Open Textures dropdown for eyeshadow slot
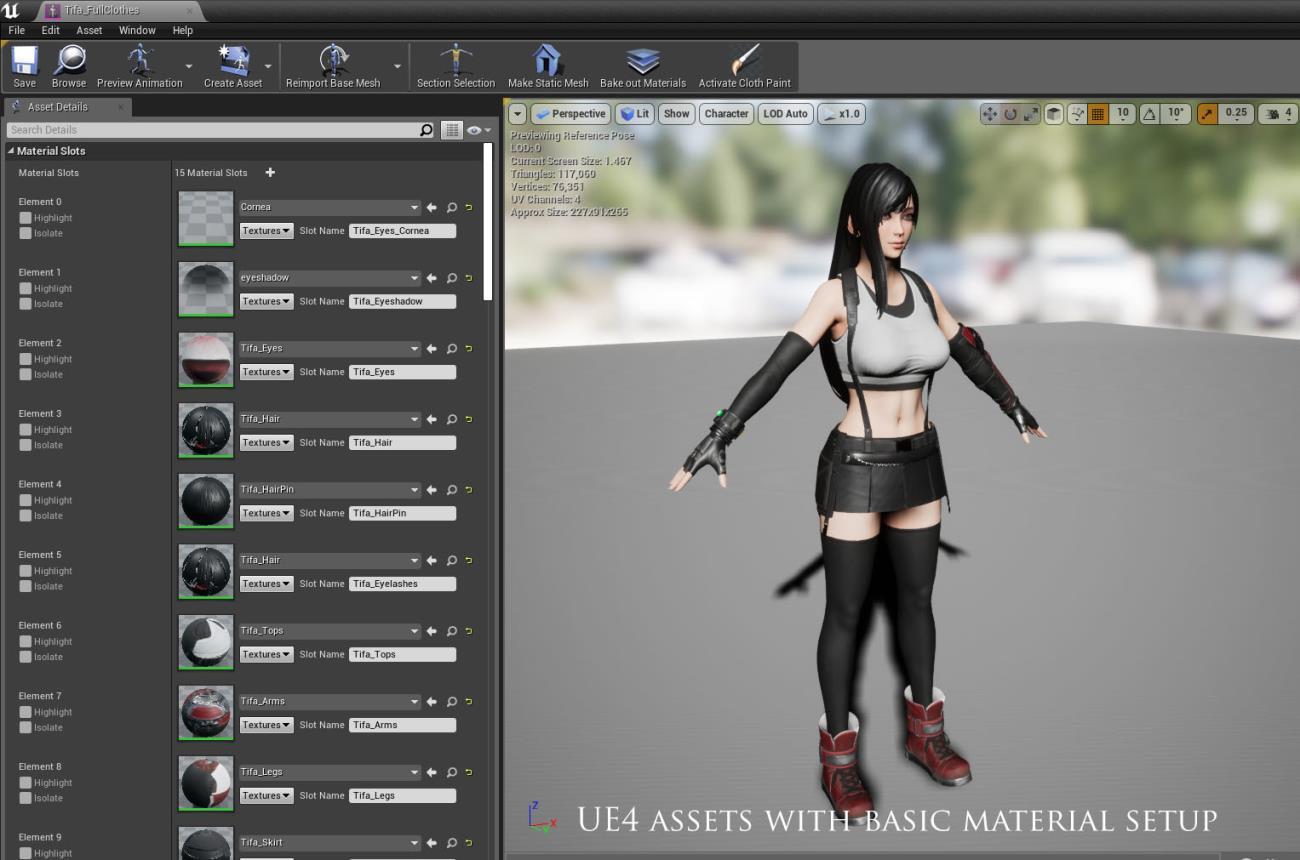Screen dimensions: 1300x860 pyautogui.click(x=266, y=301)
